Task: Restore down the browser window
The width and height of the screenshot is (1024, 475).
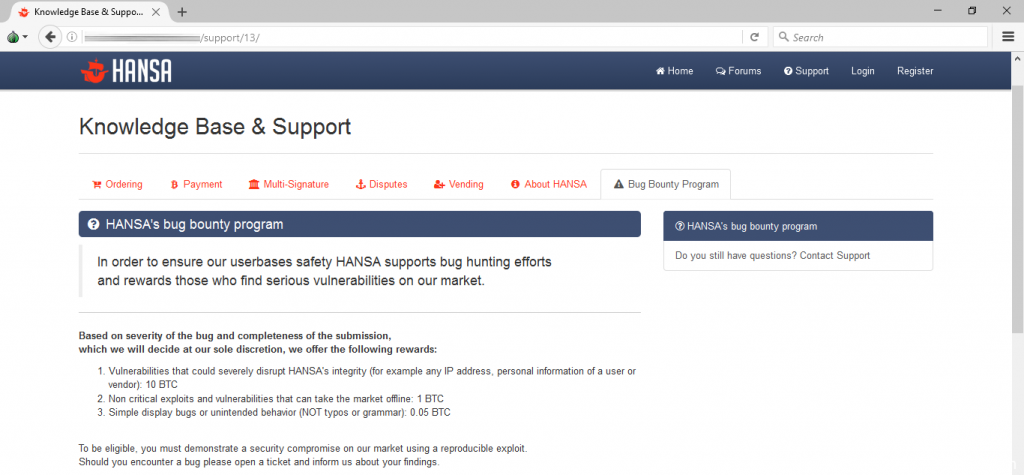Action: pyautogui.click(x=972, y=11)
